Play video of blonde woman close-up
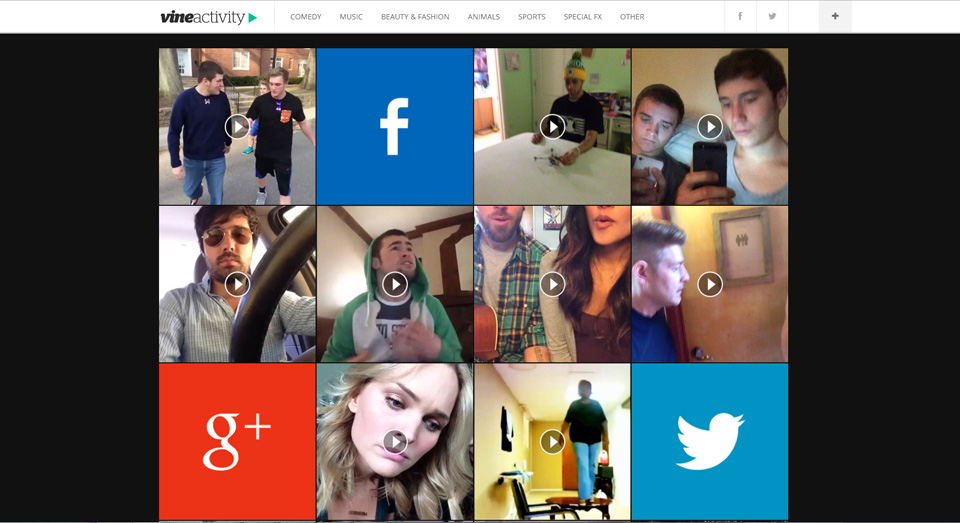Image resolution: width=960 pixels, height=523 pixels. [395, 442]
